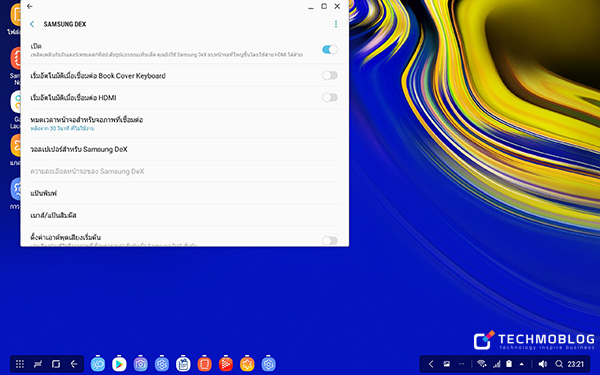The width and height of the screenshot is (600, 375).
Task: Click the SAMSUNG DEX header title
Action: [x=65, y=24]
